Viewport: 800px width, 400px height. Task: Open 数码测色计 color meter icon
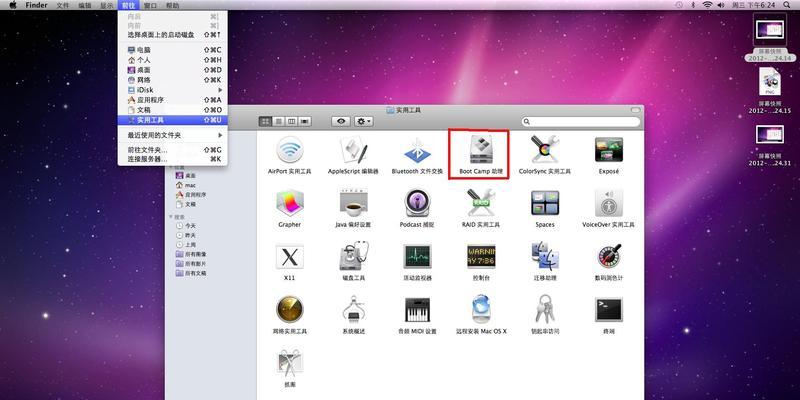pos(609,256)
